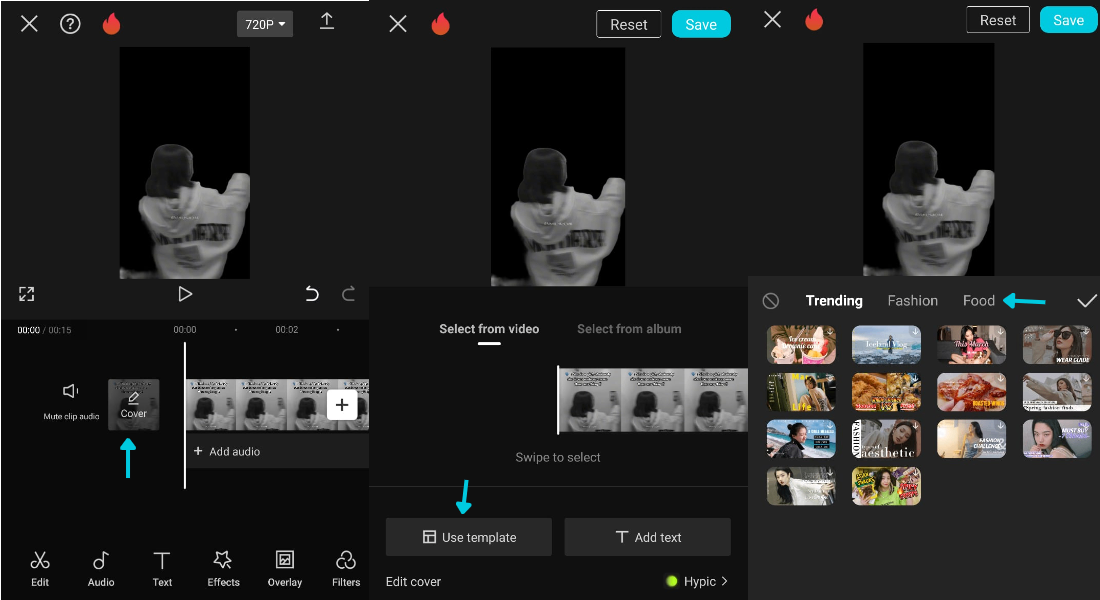
Task: Choose the beach woman template thumbnail
Action: [x=801, y=439]
